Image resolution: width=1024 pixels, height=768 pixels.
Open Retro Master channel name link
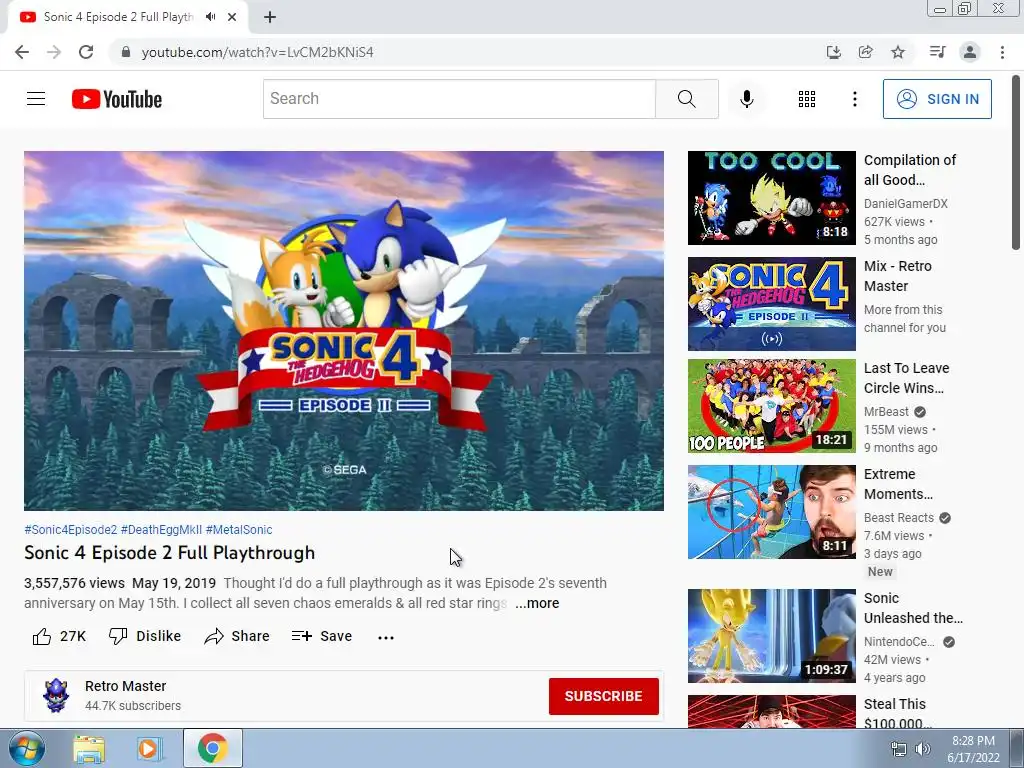pyautogui.click(x=125, y=686)
